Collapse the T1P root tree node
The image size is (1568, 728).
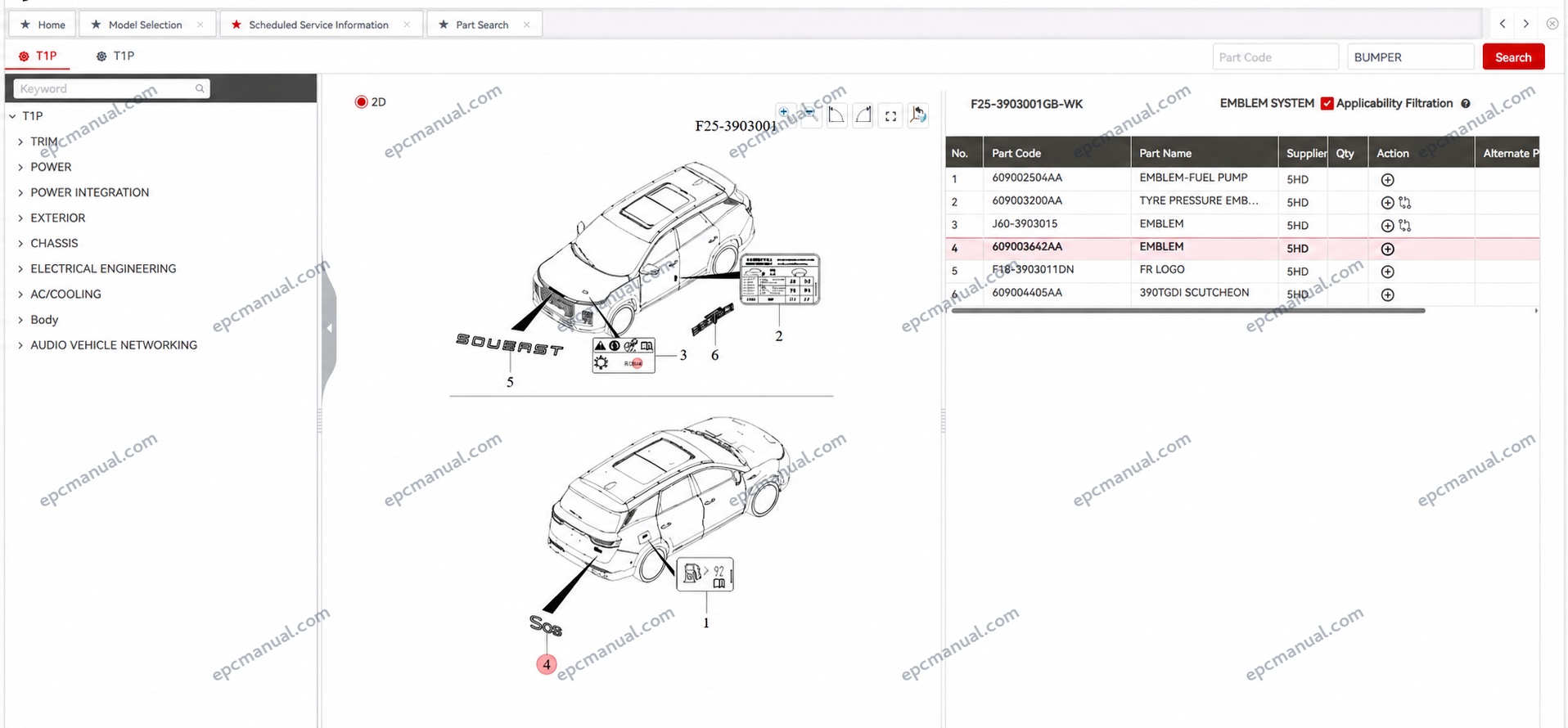click(x=12, y=116)
